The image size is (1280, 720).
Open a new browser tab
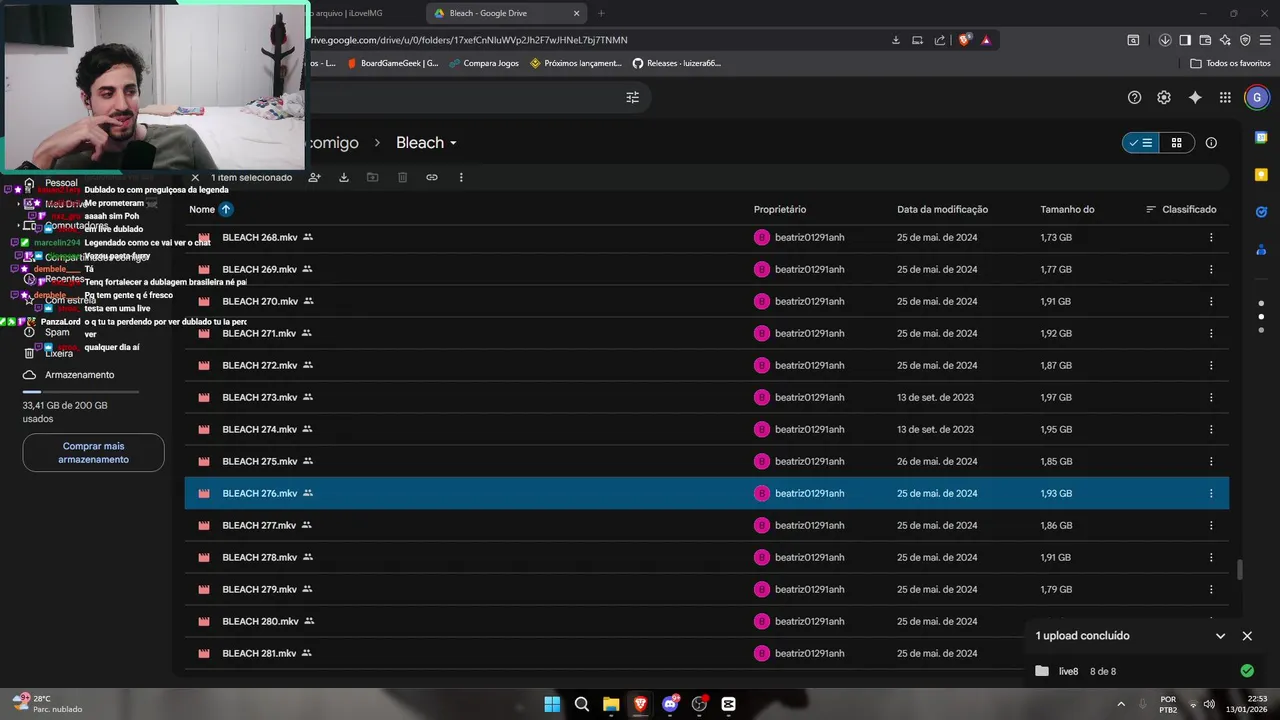(x=601, y=13)
